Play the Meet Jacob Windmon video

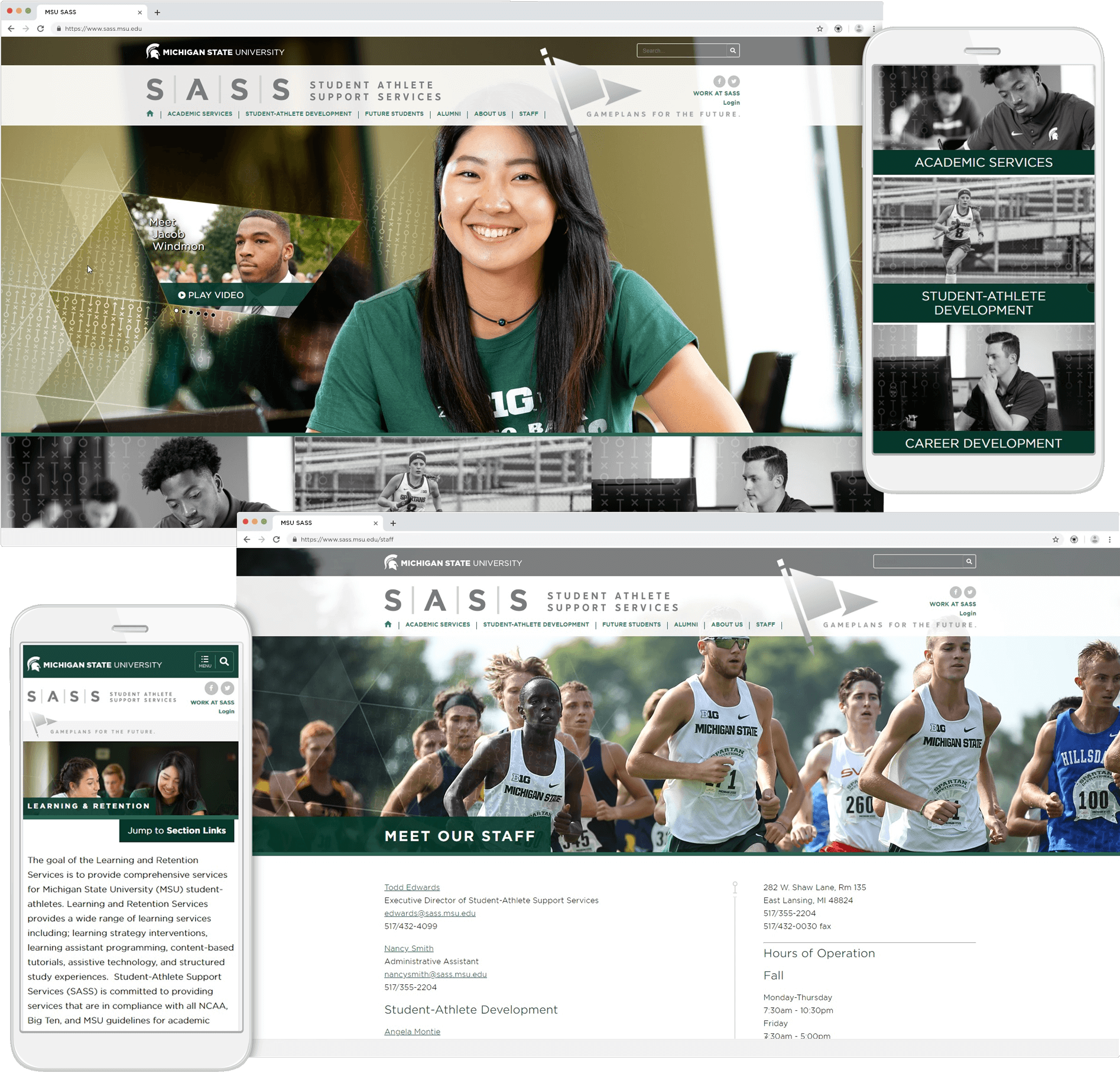(211, 295)
